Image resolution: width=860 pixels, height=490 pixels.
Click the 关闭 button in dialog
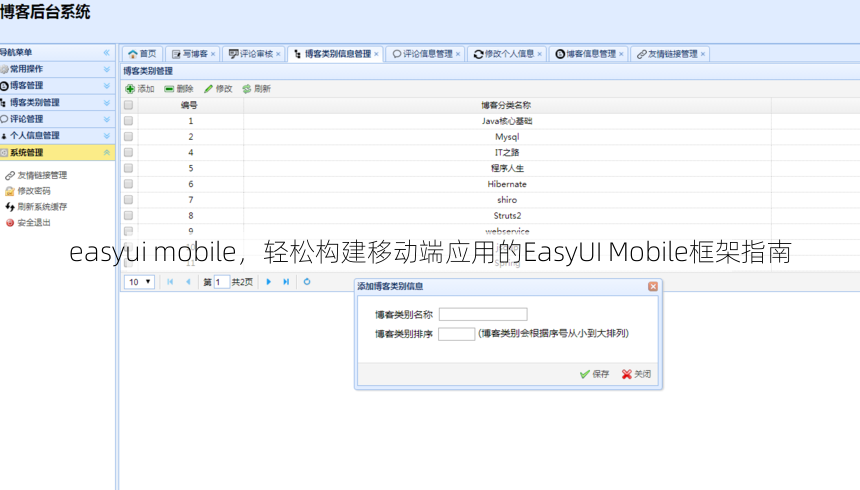(x=636, y=374)
